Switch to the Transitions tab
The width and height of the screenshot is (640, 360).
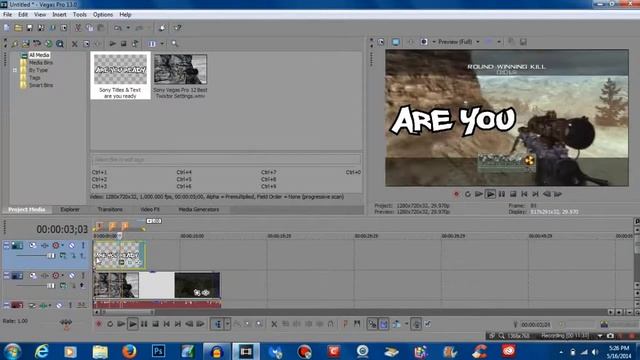(110, 209)
